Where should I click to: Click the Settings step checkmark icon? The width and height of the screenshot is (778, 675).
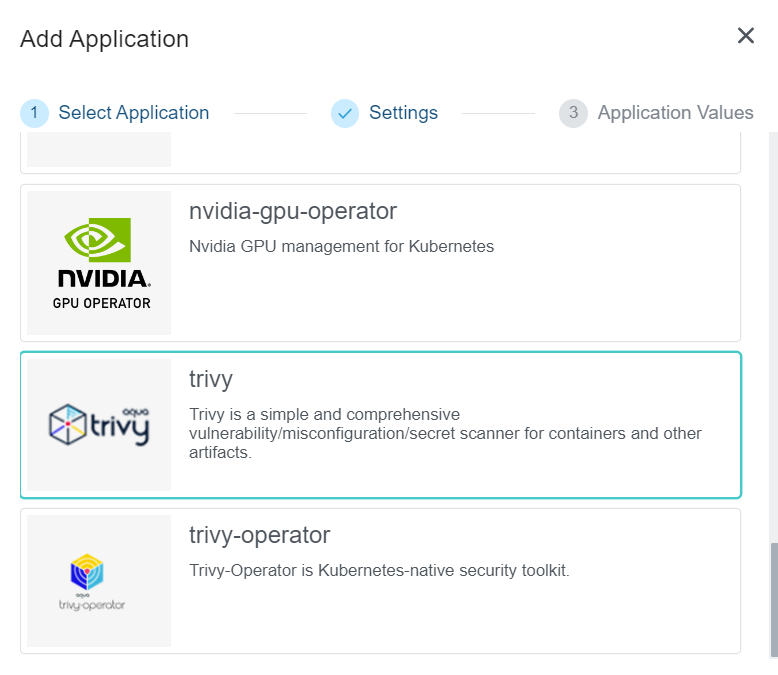(x=345, y=113)
